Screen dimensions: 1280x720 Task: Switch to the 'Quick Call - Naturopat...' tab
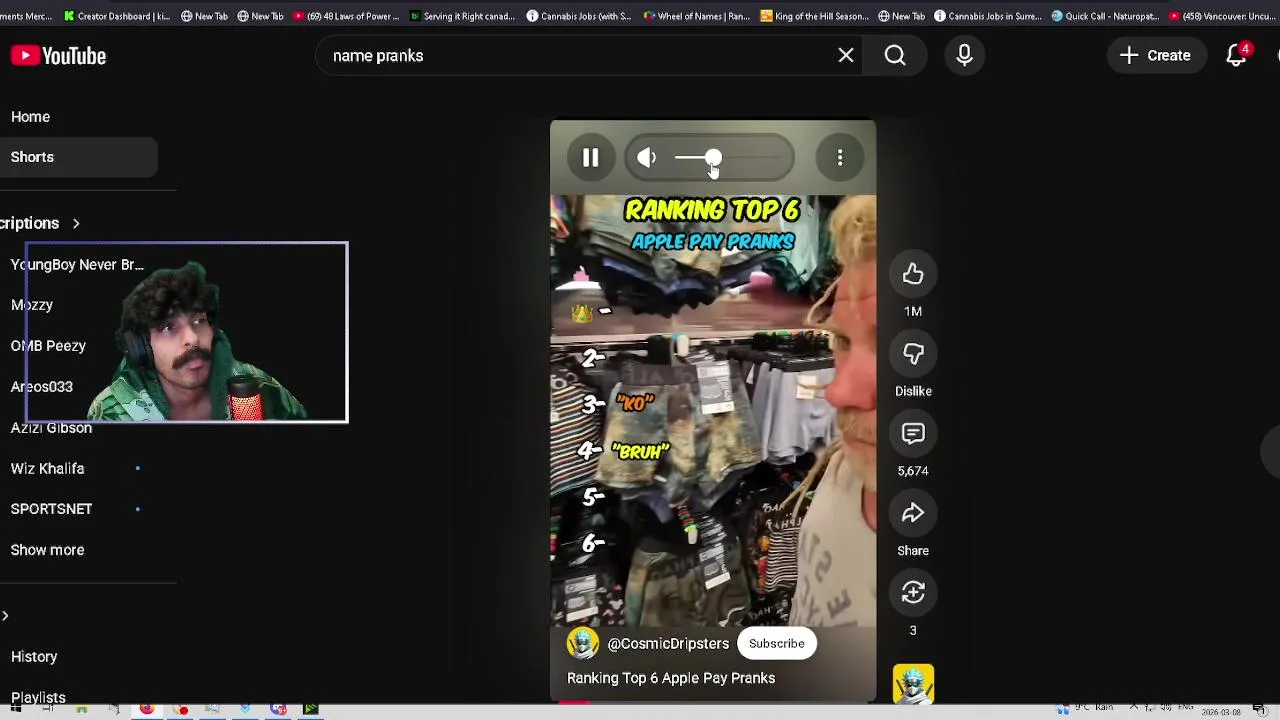(1105, 16)
